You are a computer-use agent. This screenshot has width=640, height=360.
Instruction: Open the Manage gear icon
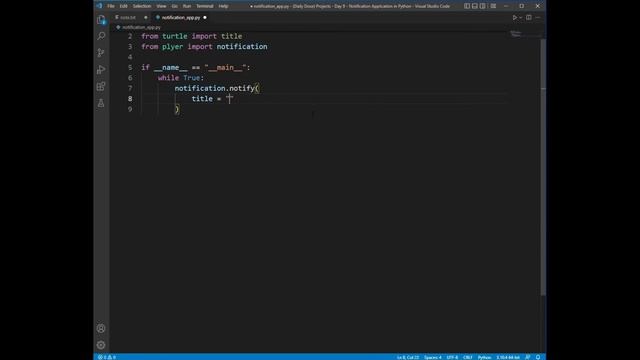click(x=101, y=345)
